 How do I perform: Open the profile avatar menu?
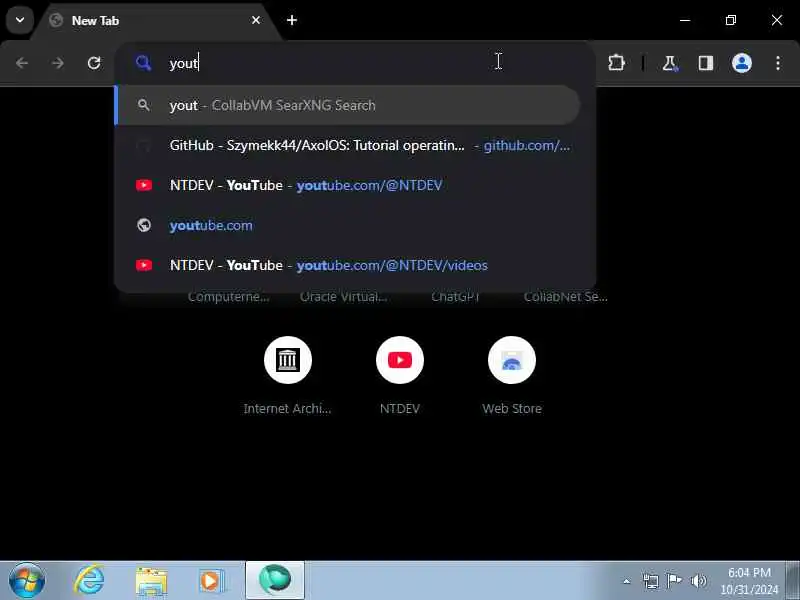click(742, 63)
